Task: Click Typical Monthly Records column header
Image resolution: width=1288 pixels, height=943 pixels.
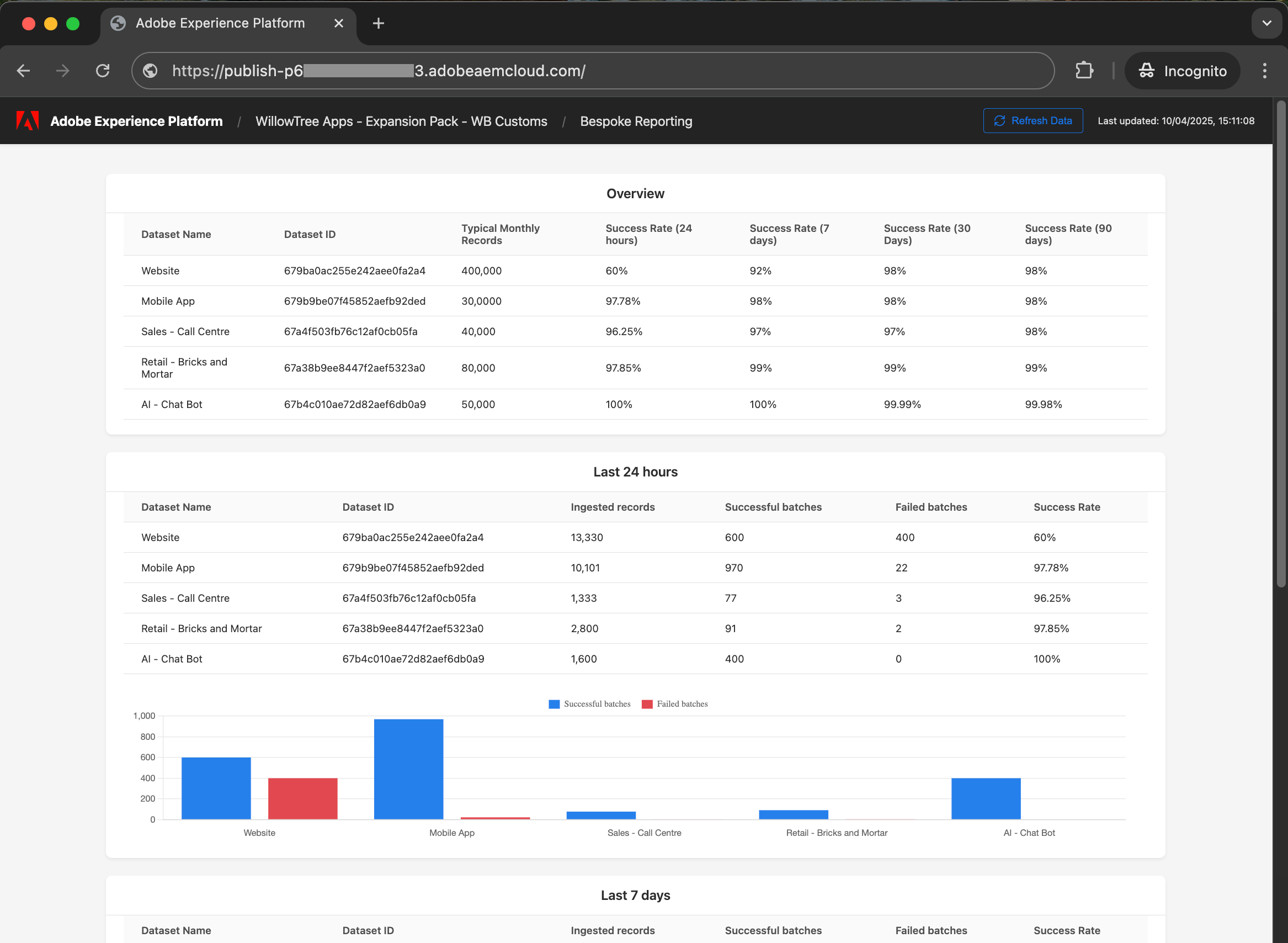Action: 501,234
